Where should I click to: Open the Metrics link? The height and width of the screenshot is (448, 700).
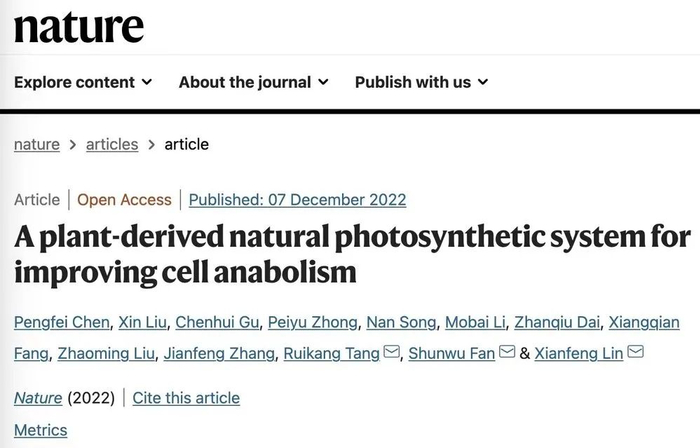pyautogui.click(x=41, y=430)
